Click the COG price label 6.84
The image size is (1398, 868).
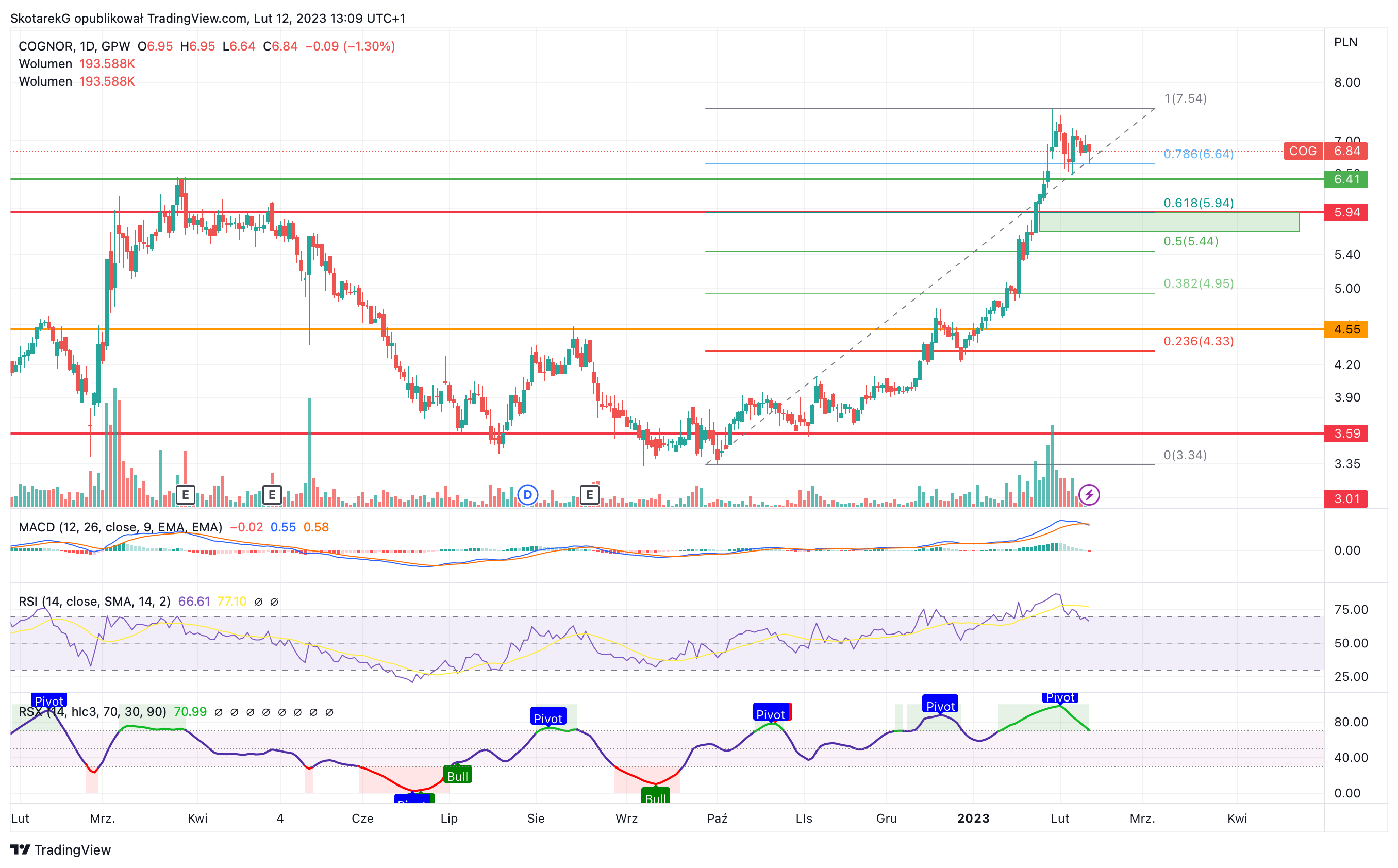(1326, 151)
